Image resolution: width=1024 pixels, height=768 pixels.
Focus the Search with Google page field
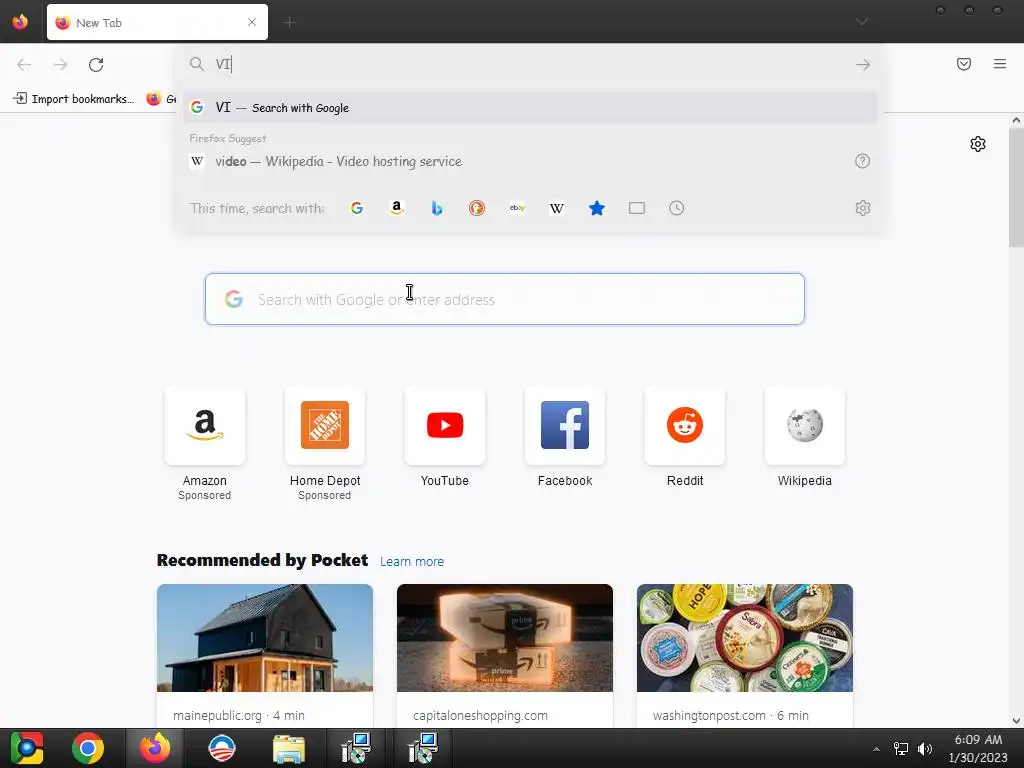[x=505, y=299]
